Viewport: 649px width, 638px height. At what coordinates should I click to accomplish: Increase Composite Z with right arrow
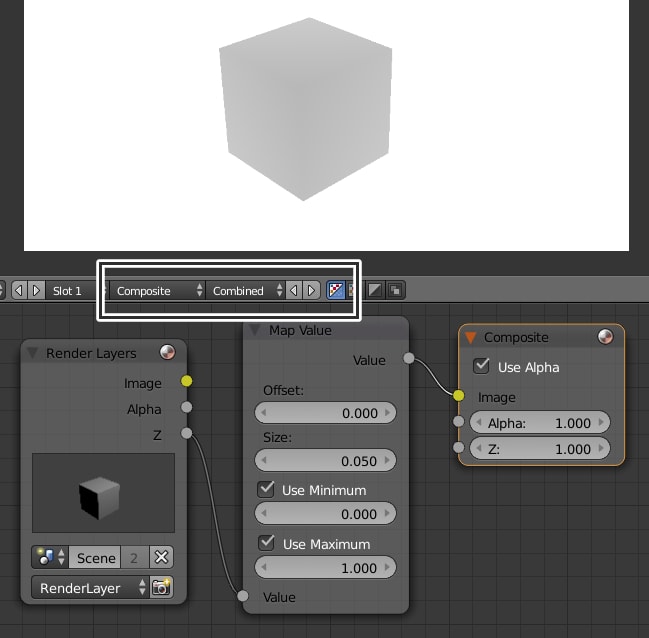tap(601, 448)
